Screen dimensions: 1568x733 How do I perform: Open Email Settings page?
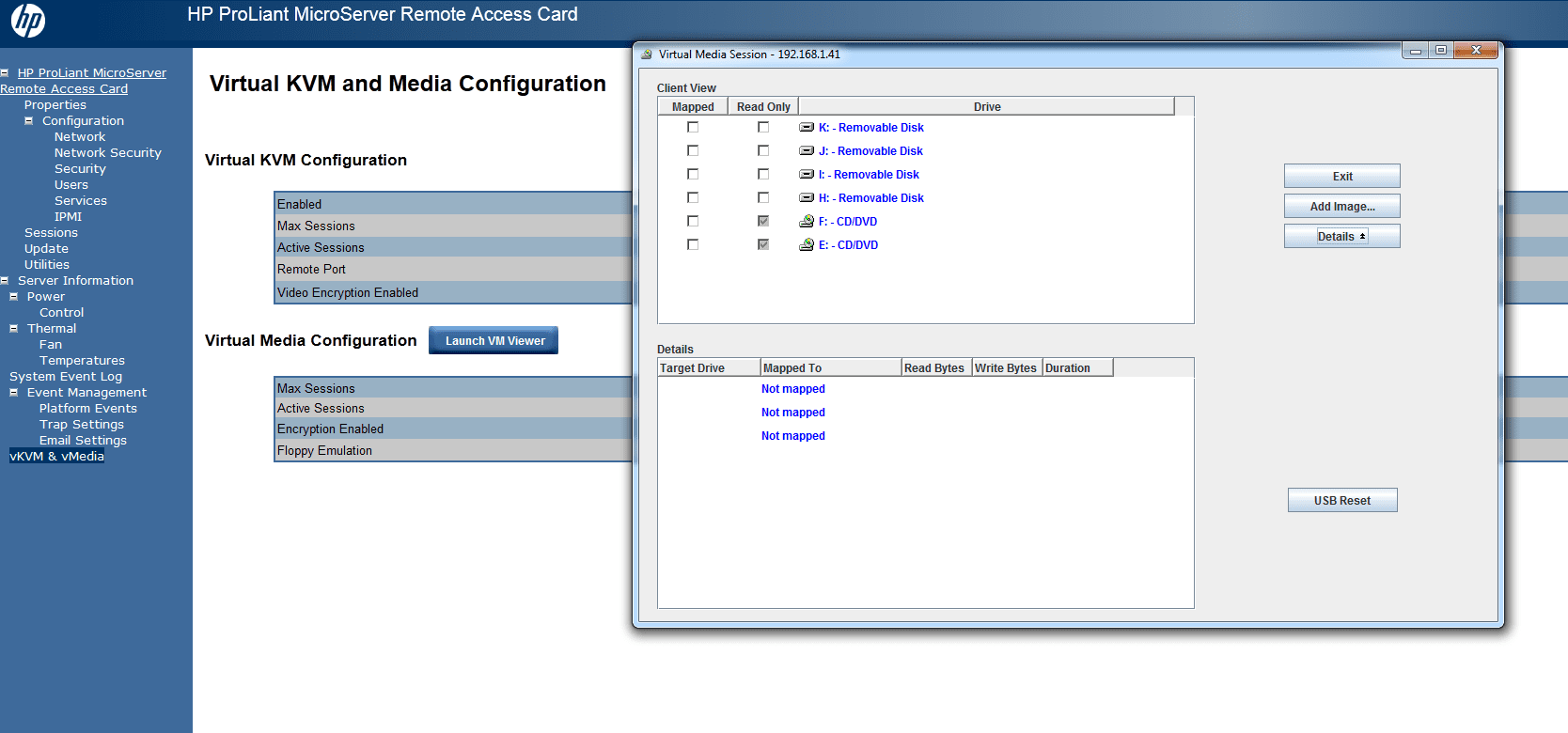point(83,440)
